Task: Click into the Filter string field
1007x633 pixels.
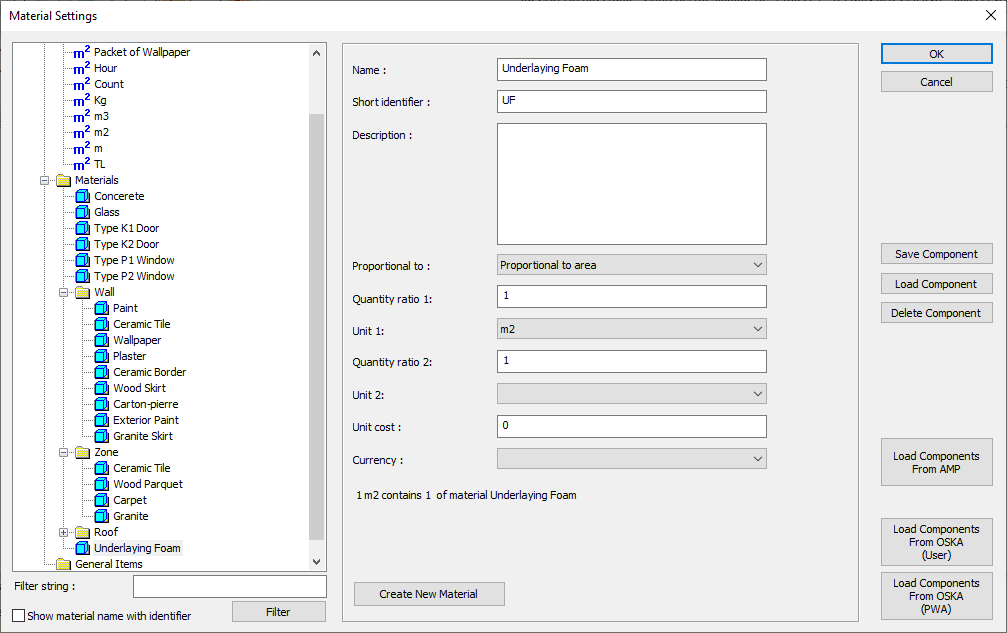Action: point(229,586)
